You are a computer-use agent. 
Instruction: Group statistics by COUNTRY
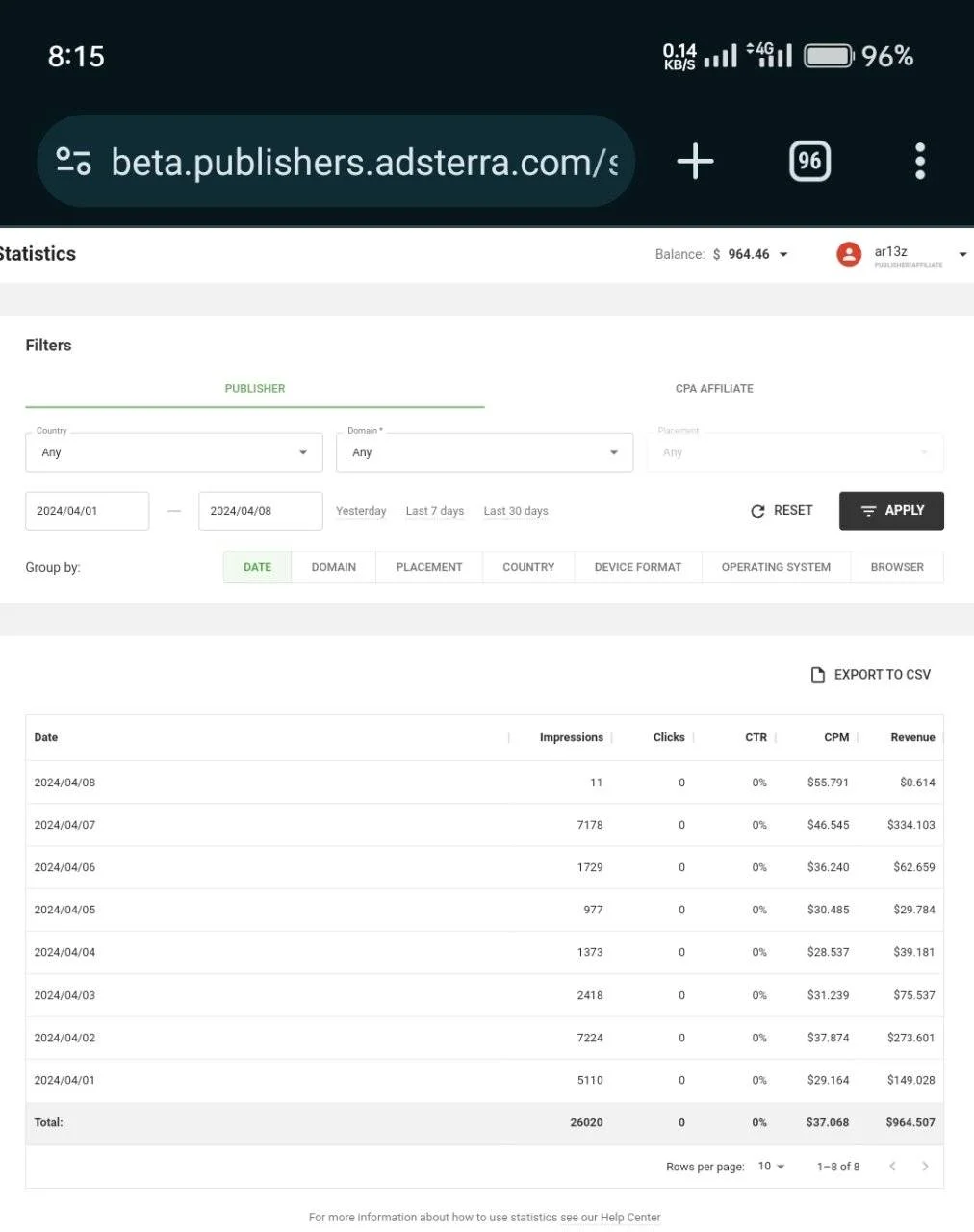pyautogui.click(x=528, y=567)
